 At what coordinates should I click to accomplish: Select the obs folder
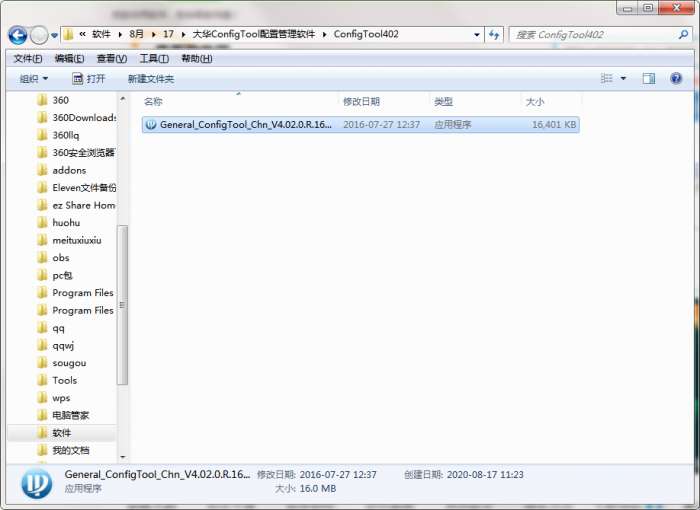pos(61,258)
